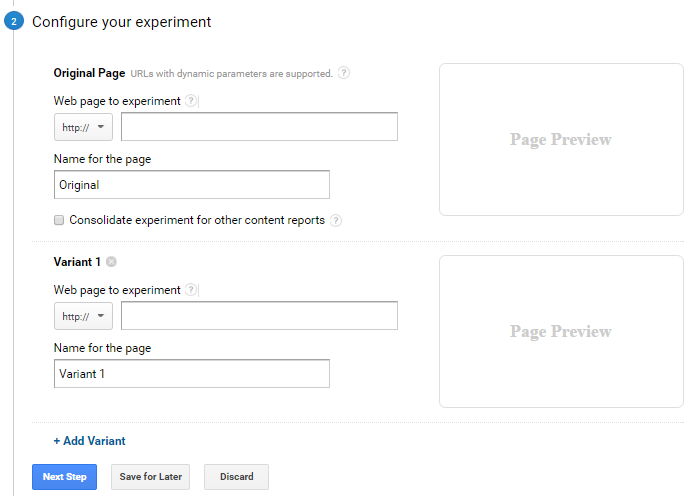Click the Variant 1 page preview box
The height and width of the screenshot is (496, 691).
tap(561, 331)
